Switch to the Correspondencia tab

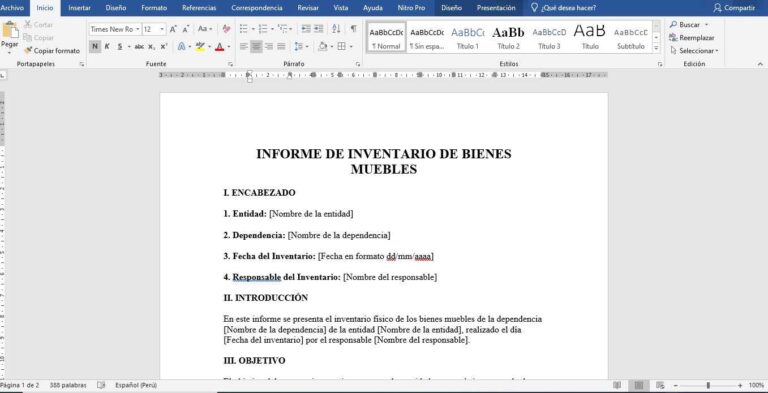257,8
